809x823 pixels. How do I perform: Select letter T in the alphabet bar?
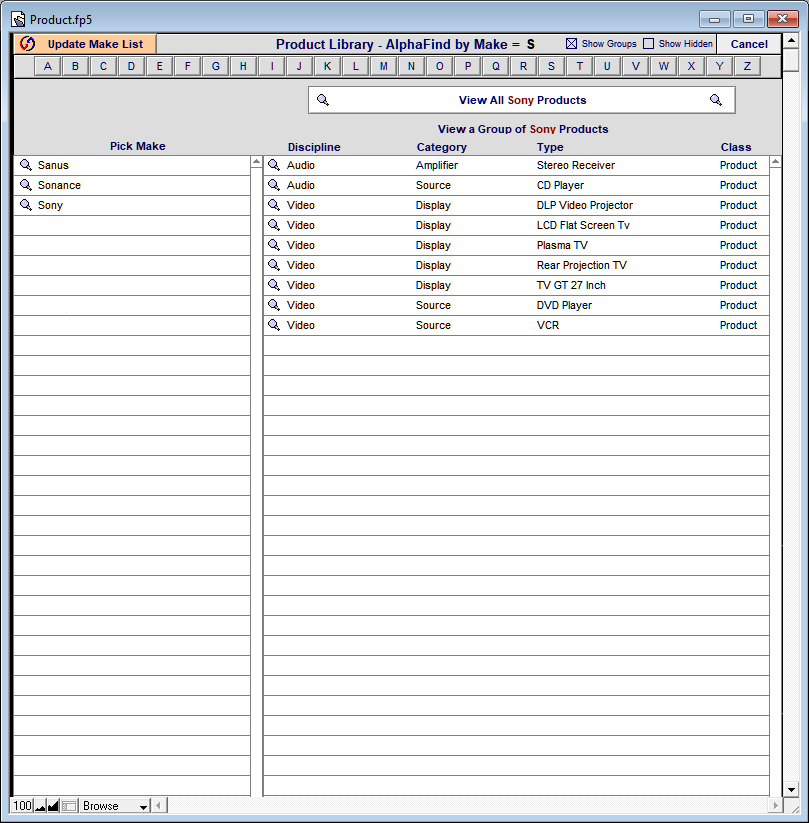tap(580, 67)
